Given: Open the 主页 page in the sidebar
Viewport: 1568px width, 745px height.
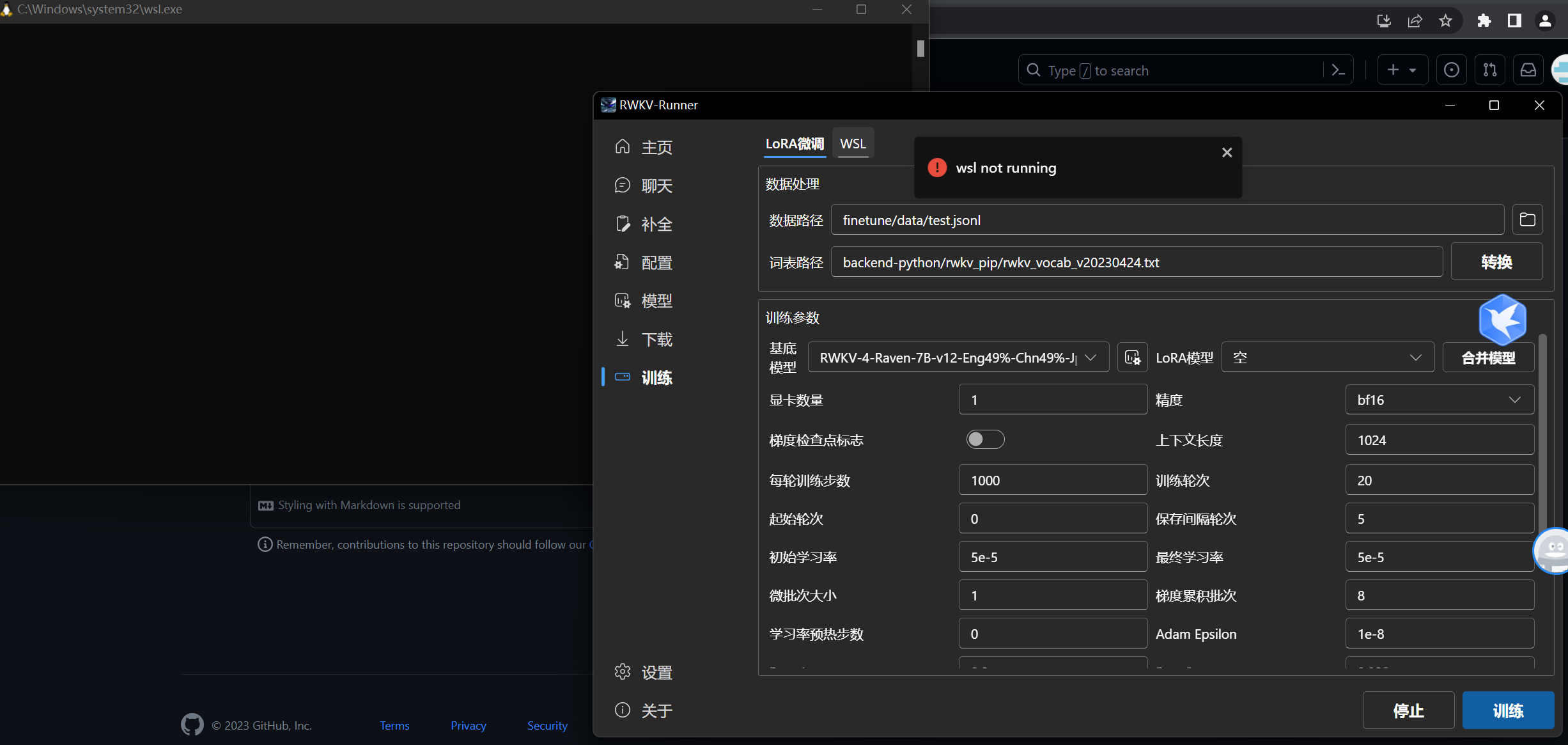Looking at the screenshot, I should coord(656,146).
